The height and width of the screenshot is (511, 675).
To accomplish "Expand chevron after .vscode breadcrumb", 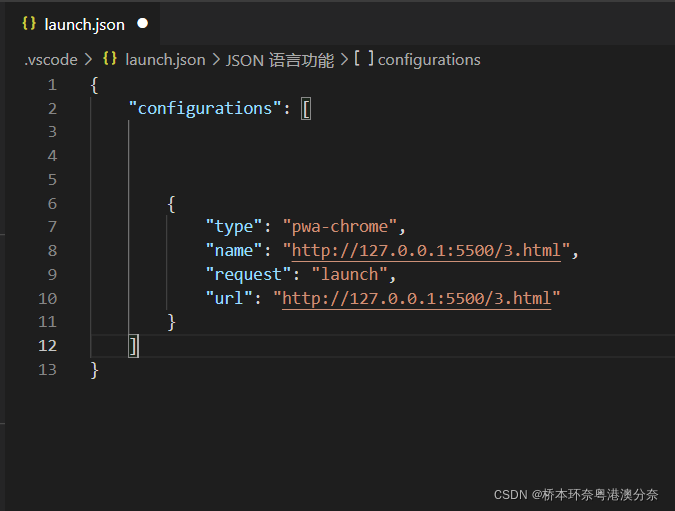I will (x=88, y=59).
